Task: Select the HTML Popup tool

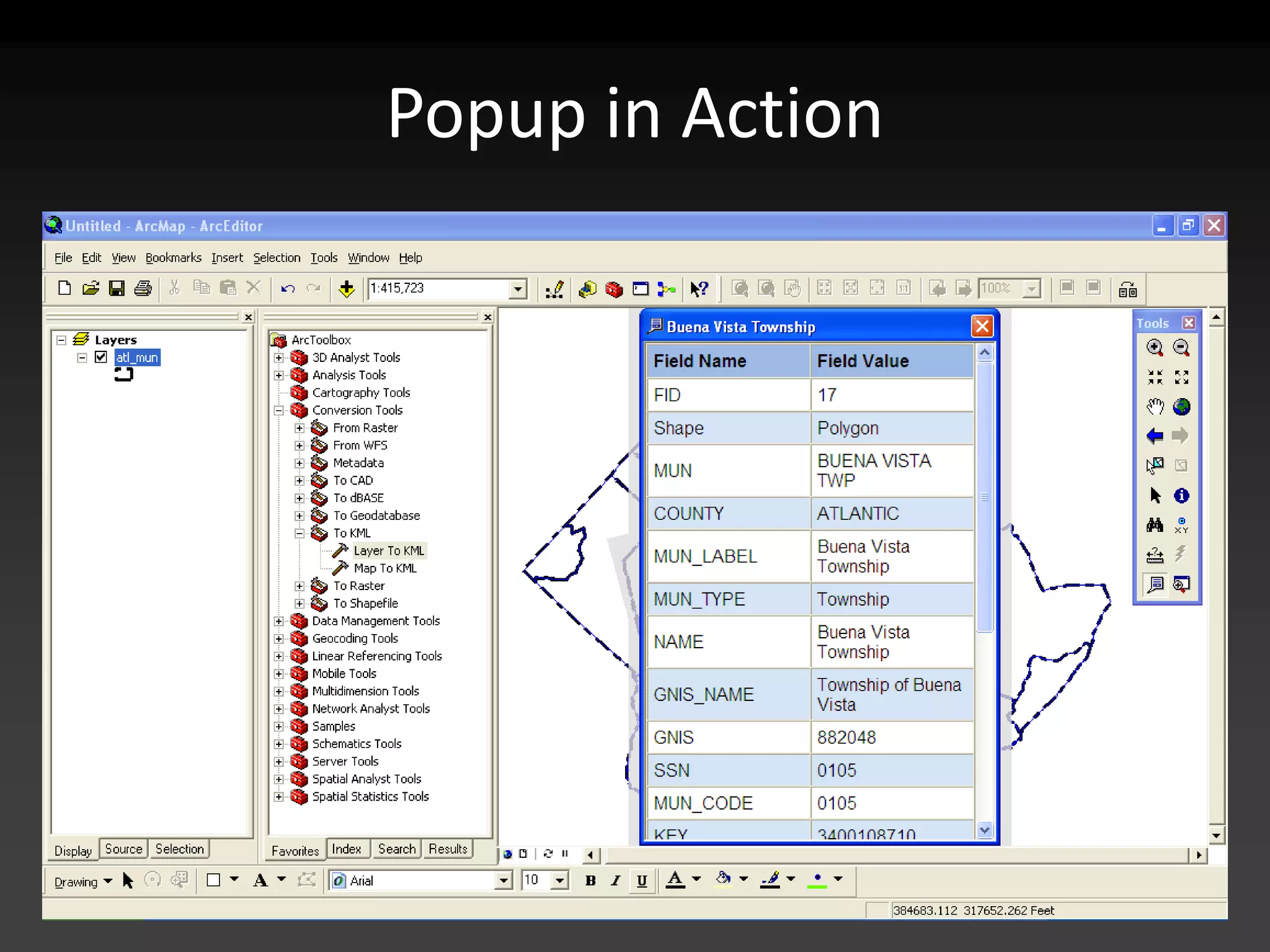Action: 1155,584
